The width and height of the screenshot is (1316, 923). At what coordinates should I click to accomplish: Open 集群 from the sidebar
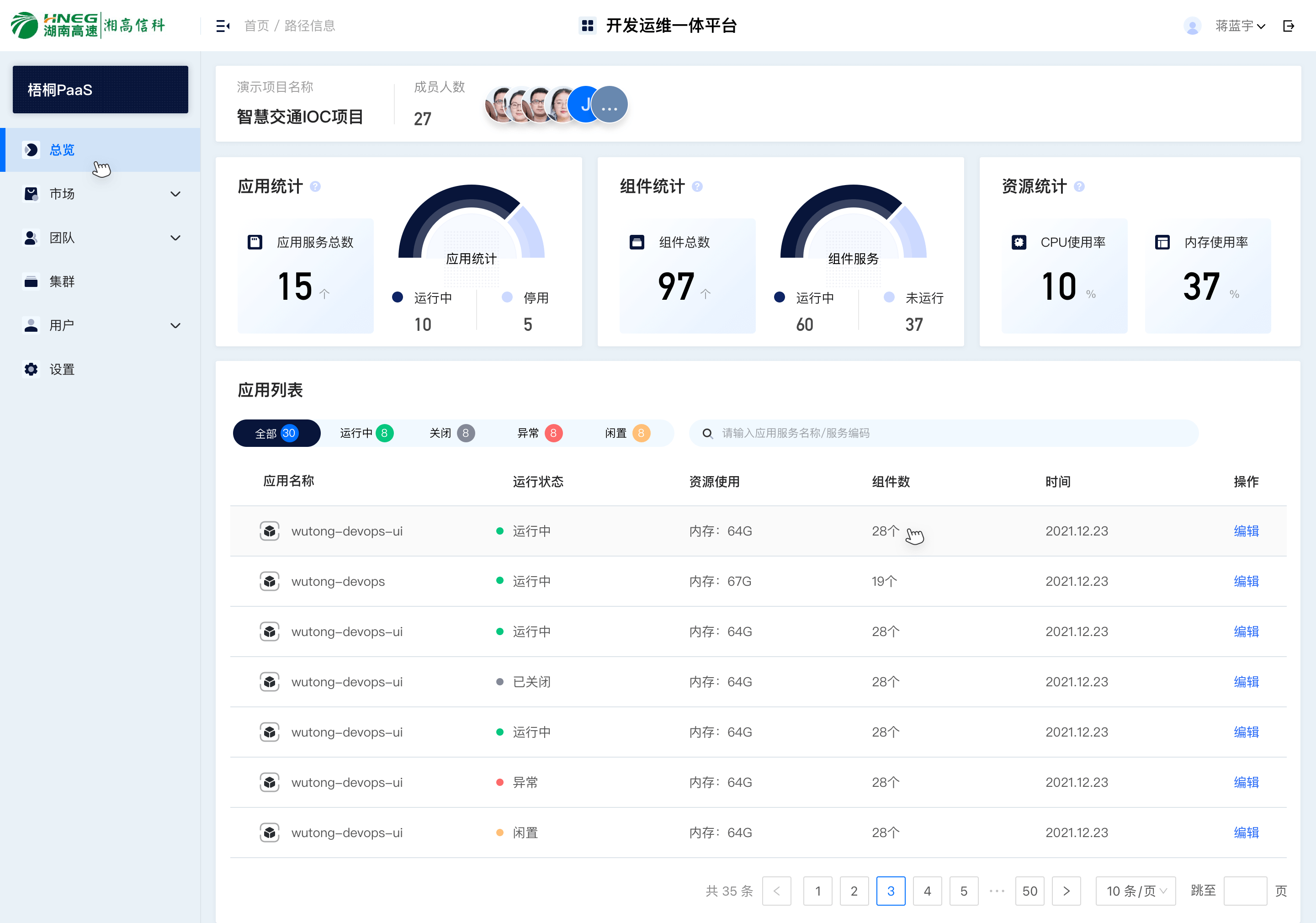tap(62, 281)
